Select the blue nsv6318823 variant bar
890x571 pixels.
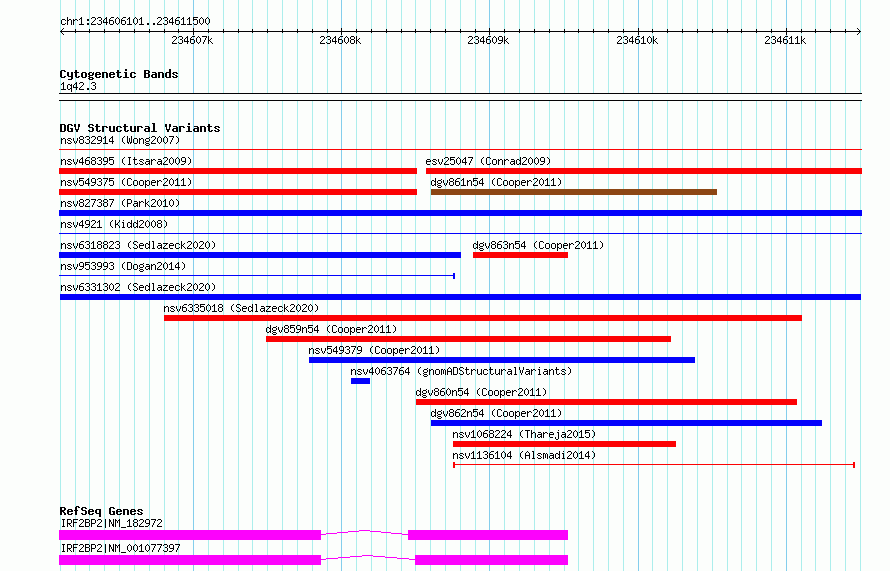pos(260,255)
